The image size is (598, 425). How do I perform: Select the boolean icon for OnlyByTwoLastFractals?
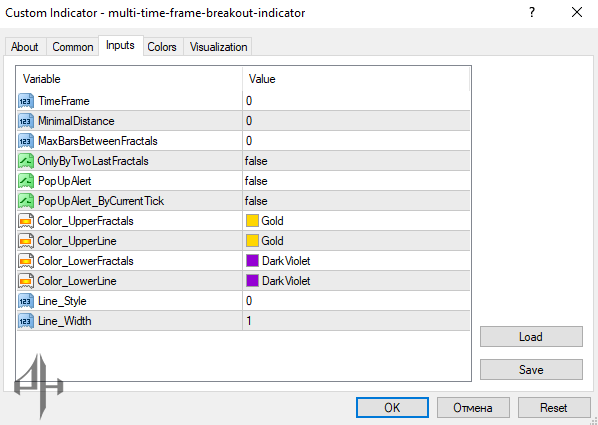pyautogui.click(x=26, y=161)
